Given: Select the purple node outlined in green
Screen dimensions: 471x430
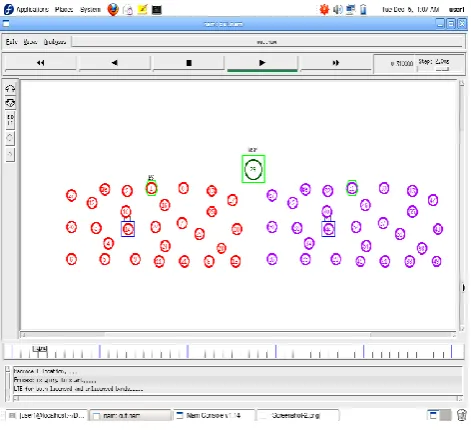Looking at the screenshot, I should tap(352, 188).
